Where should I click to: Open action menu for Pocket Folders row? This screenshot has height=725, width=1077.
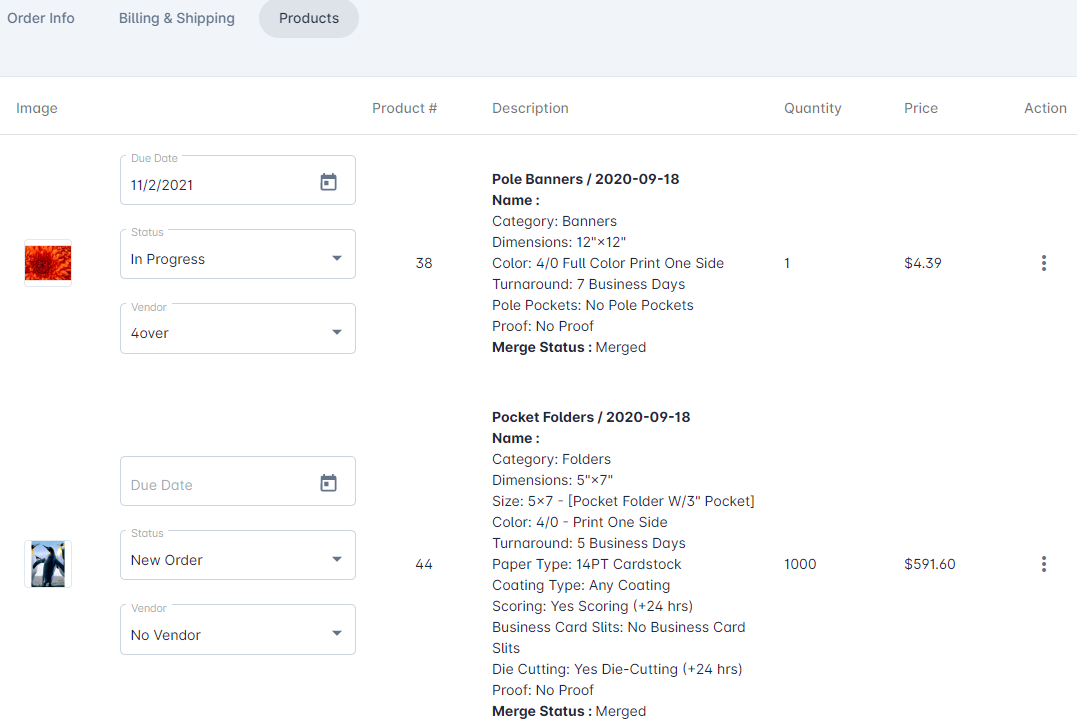(x=1043, y=564)
